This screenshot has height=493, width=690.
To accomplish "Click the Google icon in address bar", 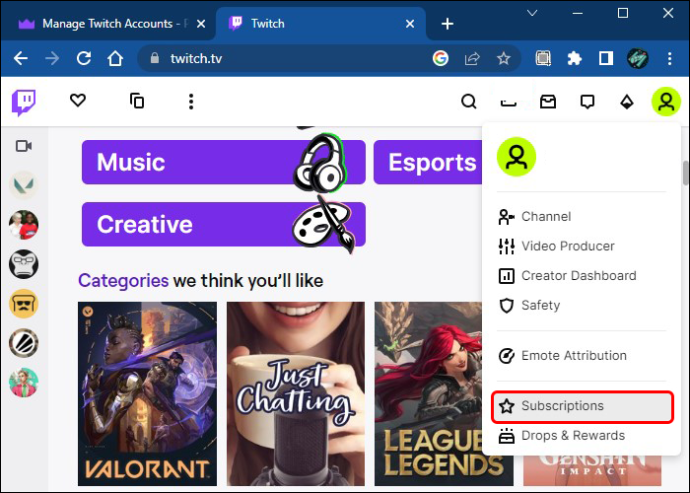I will click(440, 58).
